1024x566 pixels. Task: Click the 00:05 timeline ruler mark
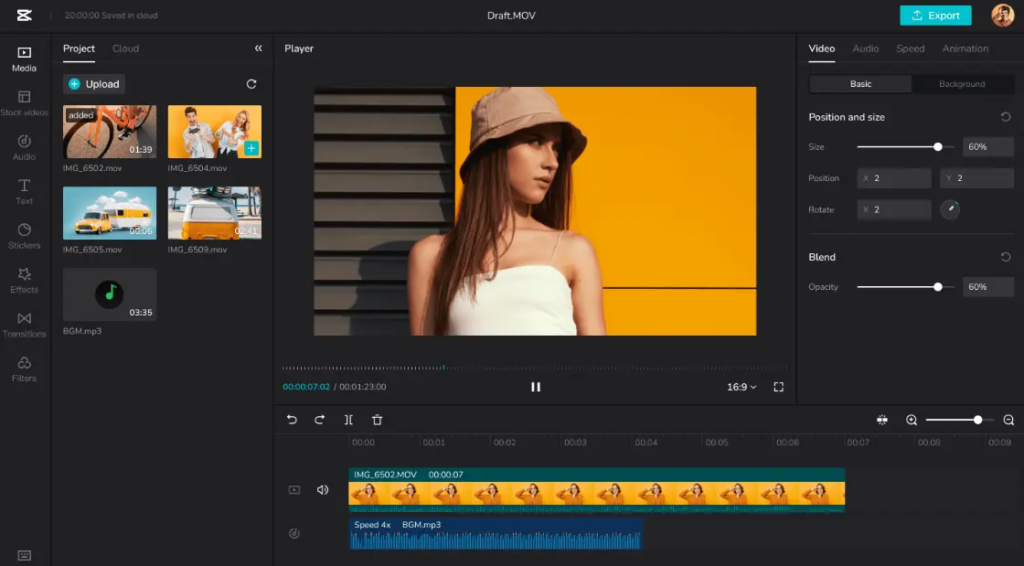(716, 443)
